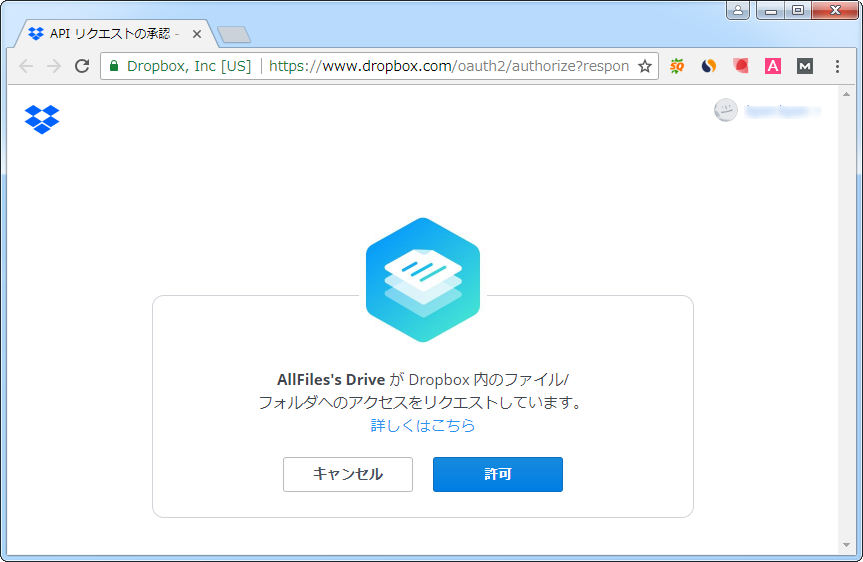
Task: Click the scrollbar up arrow
Action: click(x=846, y=95)
